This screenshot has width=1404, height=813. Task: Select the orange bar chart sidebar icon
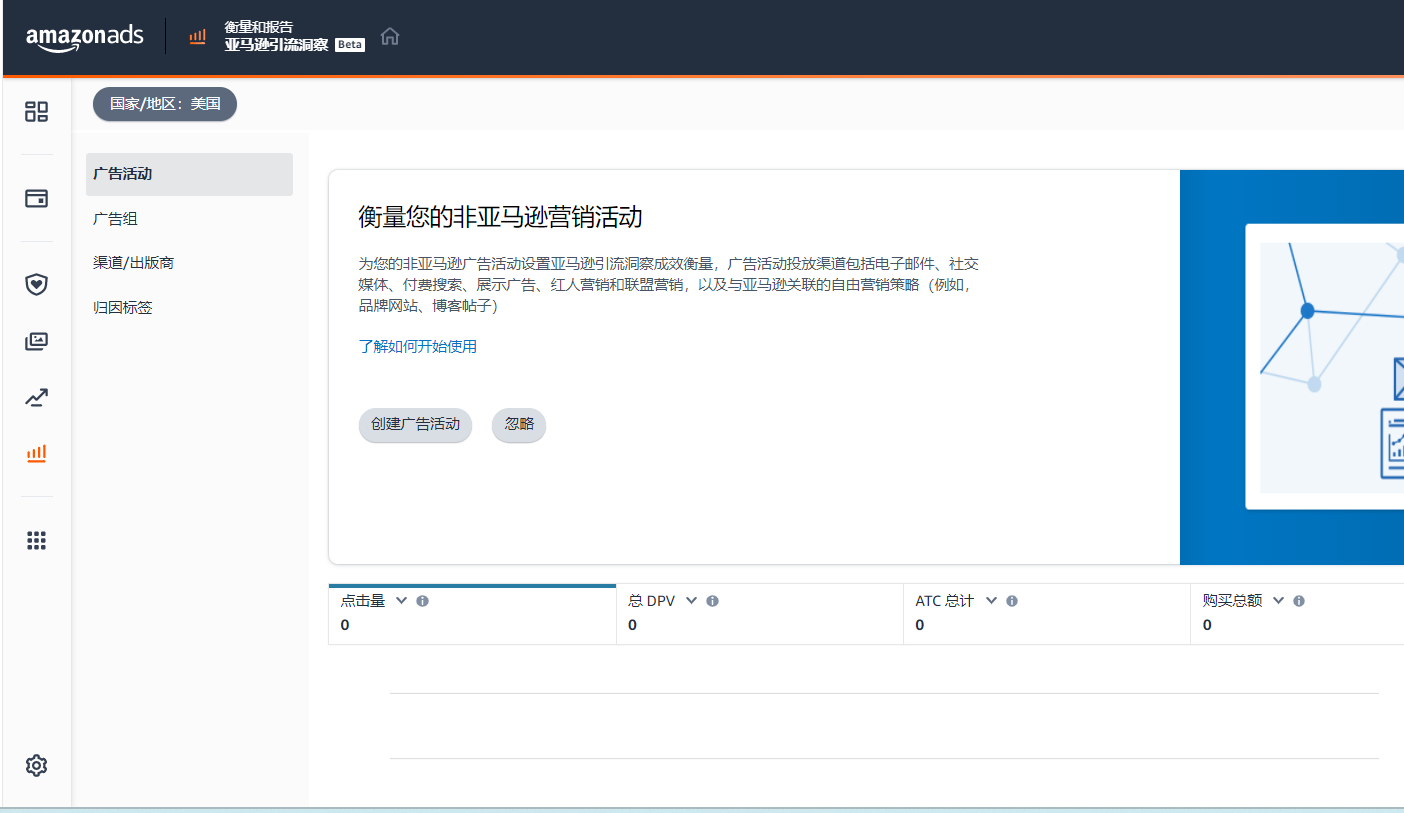pyautogui.click(x=37, y=454)
